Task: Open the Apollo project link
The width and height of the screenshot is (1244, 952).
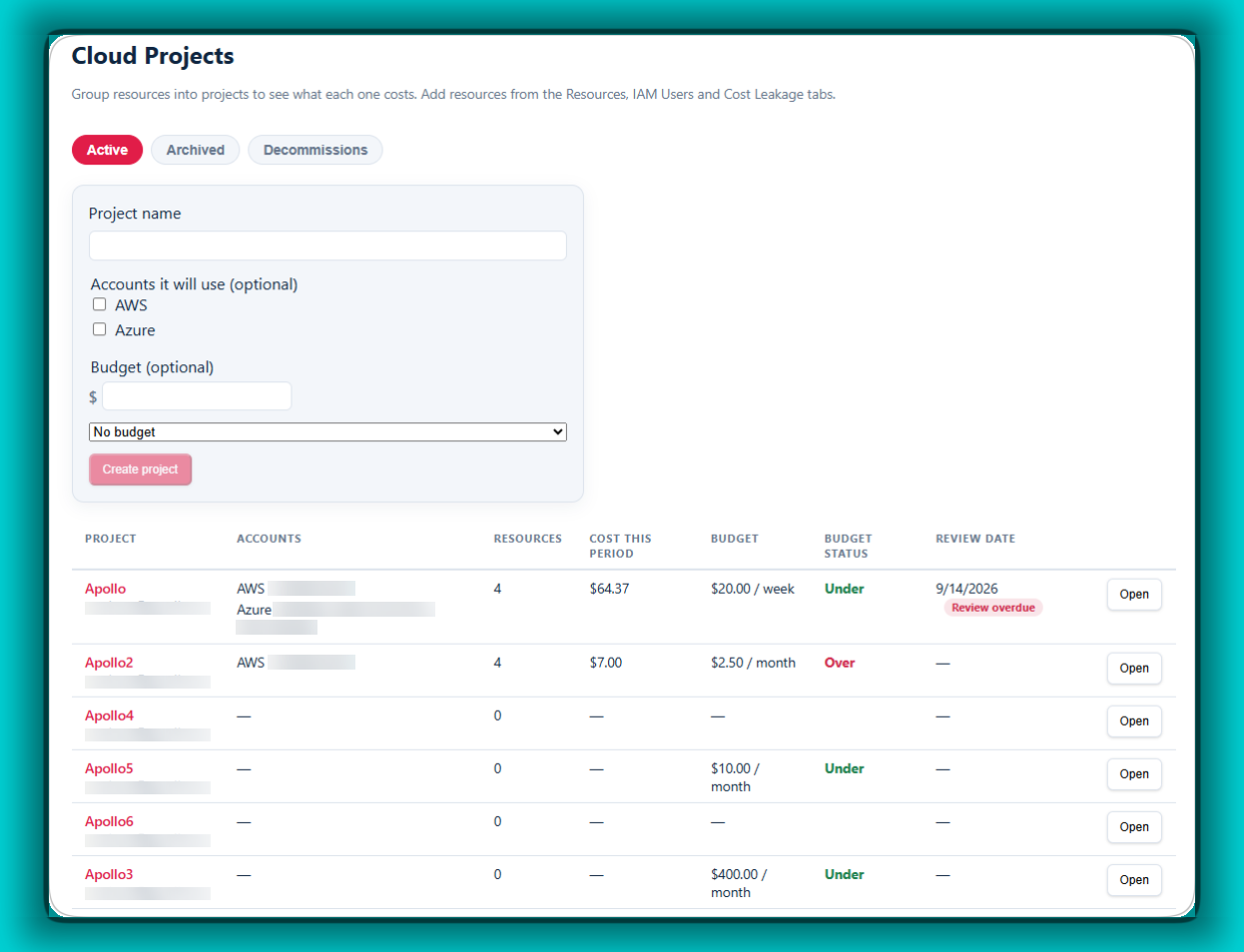Action: (105, 589)
